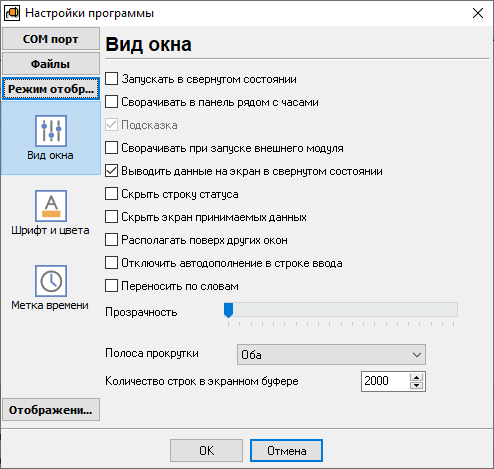
Task: Open the Шрифт и цвета icon
Action: (51, 206)
